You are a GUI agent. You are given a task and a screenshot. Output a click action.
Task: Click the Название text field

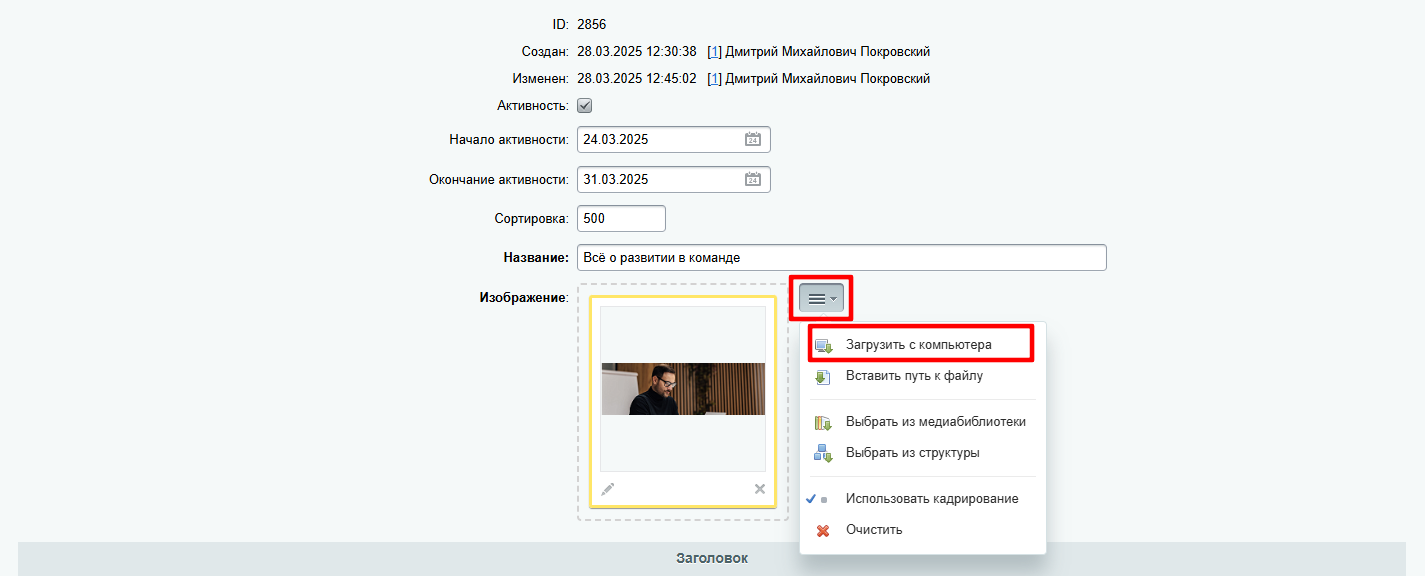pos(842,258)
